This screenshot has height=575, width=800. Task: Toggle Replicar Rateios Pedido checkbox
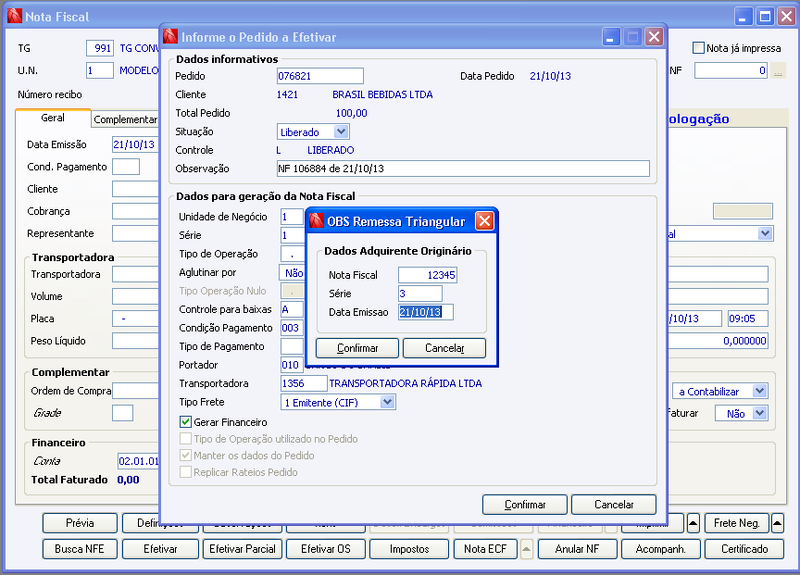(x=185, y=472)
